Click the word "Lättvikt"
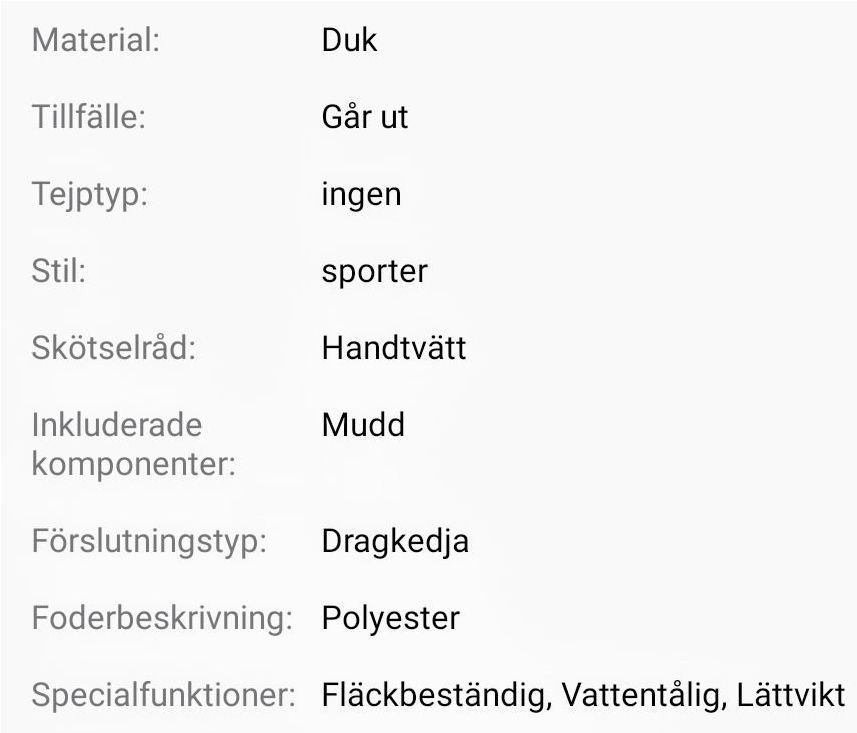The image size is (857, 733). pyautogui.click(x=791, y=695)
